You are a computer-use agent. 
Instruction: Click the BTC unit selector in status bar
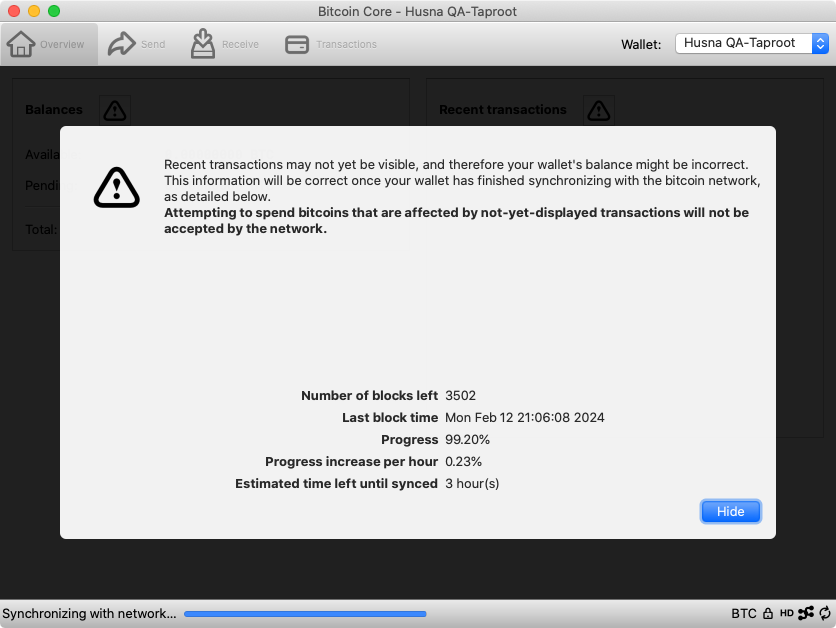[744, 614]
